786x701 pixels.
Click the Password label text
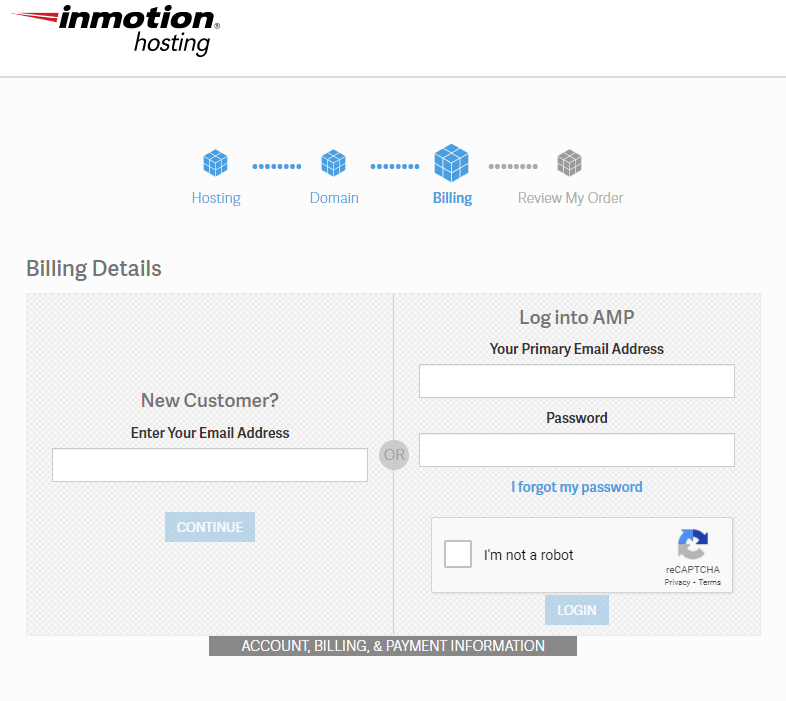(x=577, y=418)
